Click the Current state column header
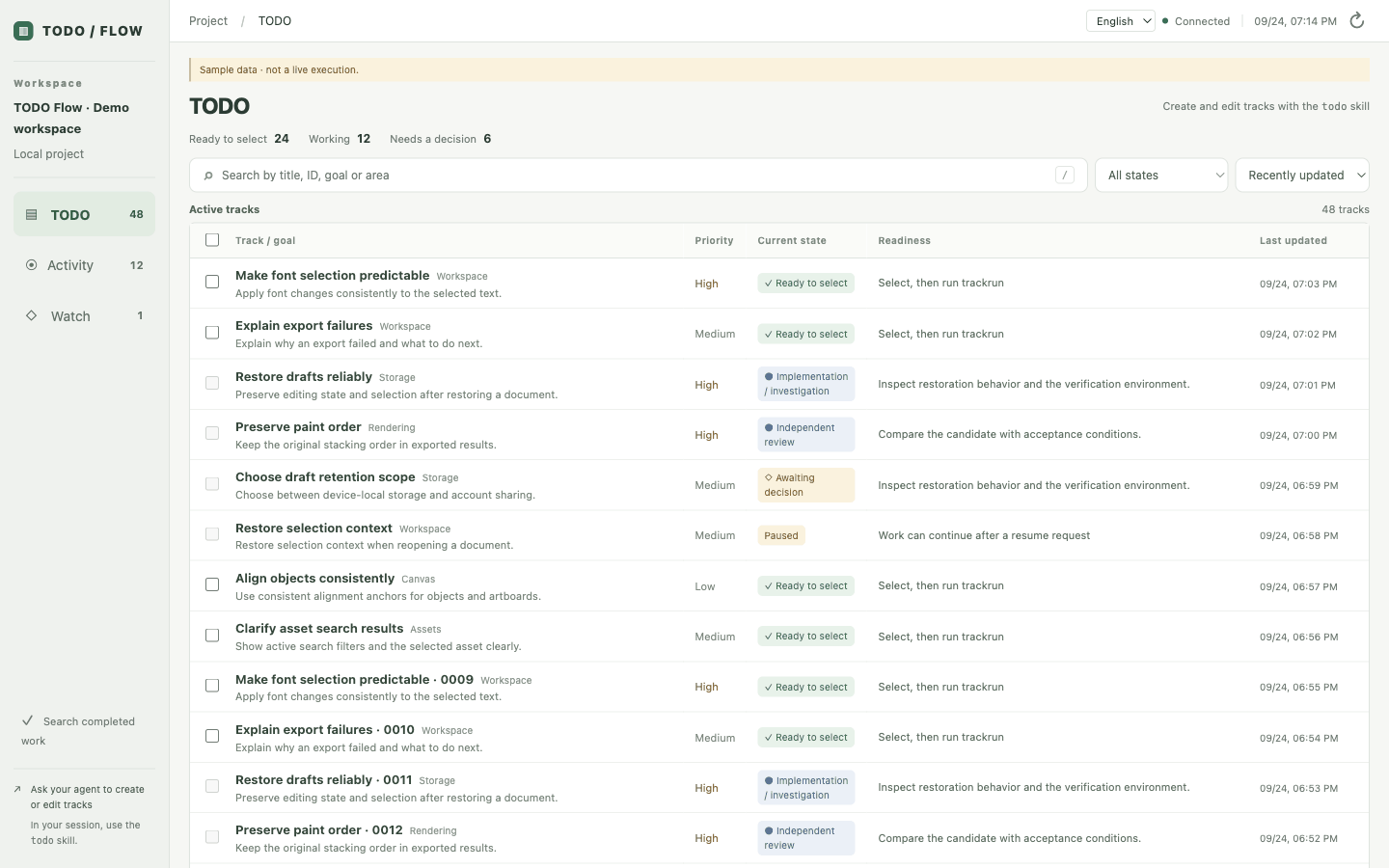1389x868 pixels. (791, 240)
